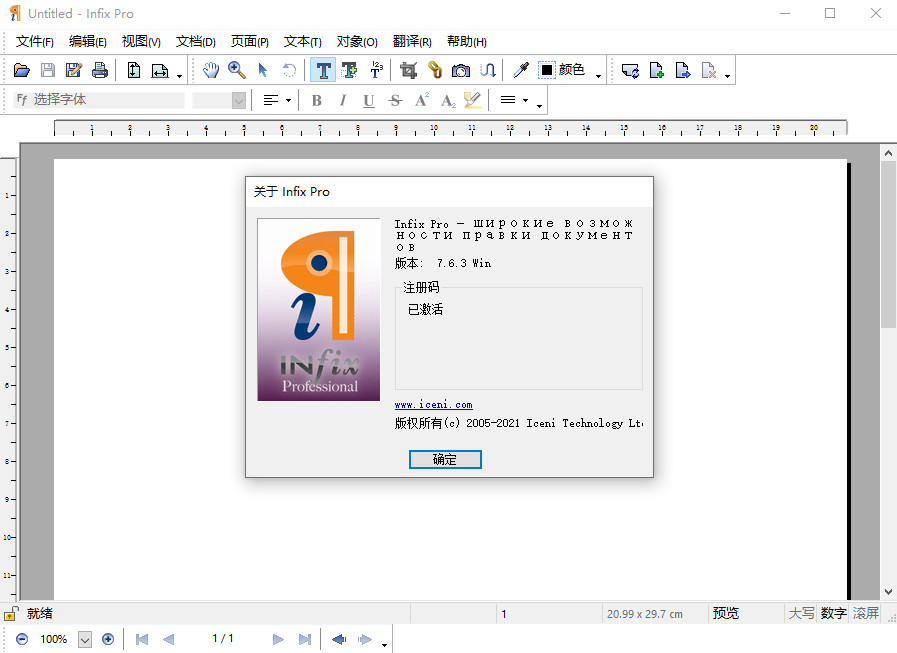The height and width of the screenshot is (653, 897).
Task: Toggle Underline formatting
Action: pos(369,101)
